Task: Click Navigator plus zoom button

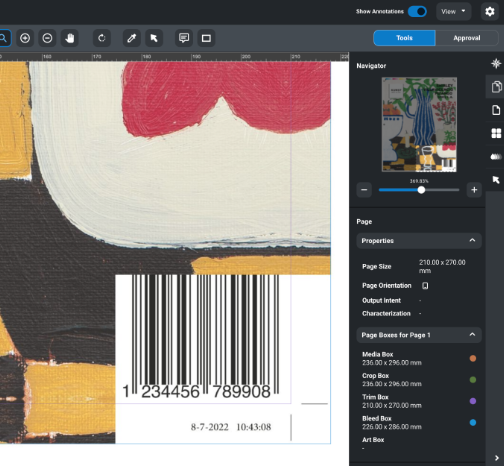Action: click(474, 190)
